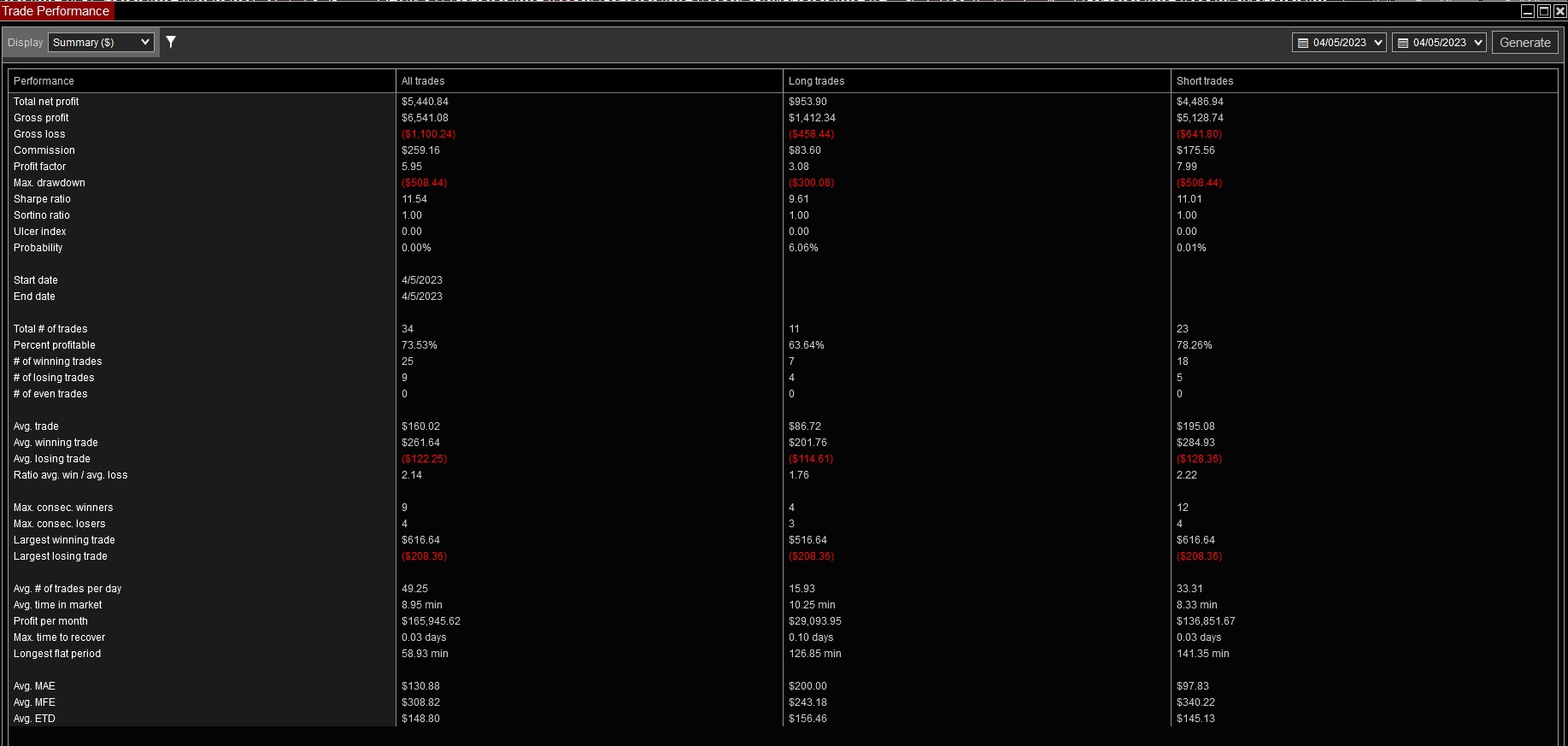Viewport: 1568px width, 746px height.
Task: Click the Performance column header
Action: pos(202,81)
